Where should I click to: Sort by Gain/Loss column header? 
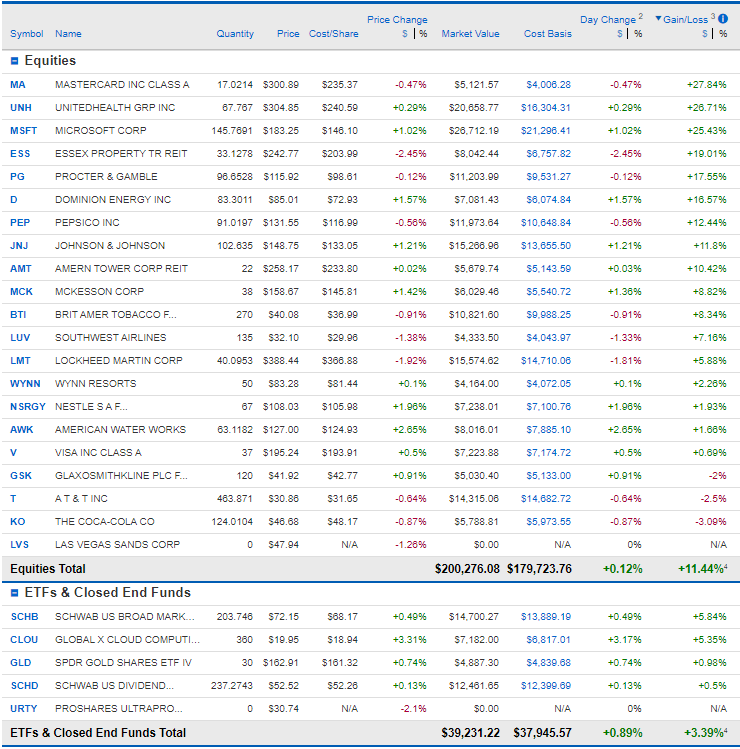pyautogui.click(x=685, y=20)
